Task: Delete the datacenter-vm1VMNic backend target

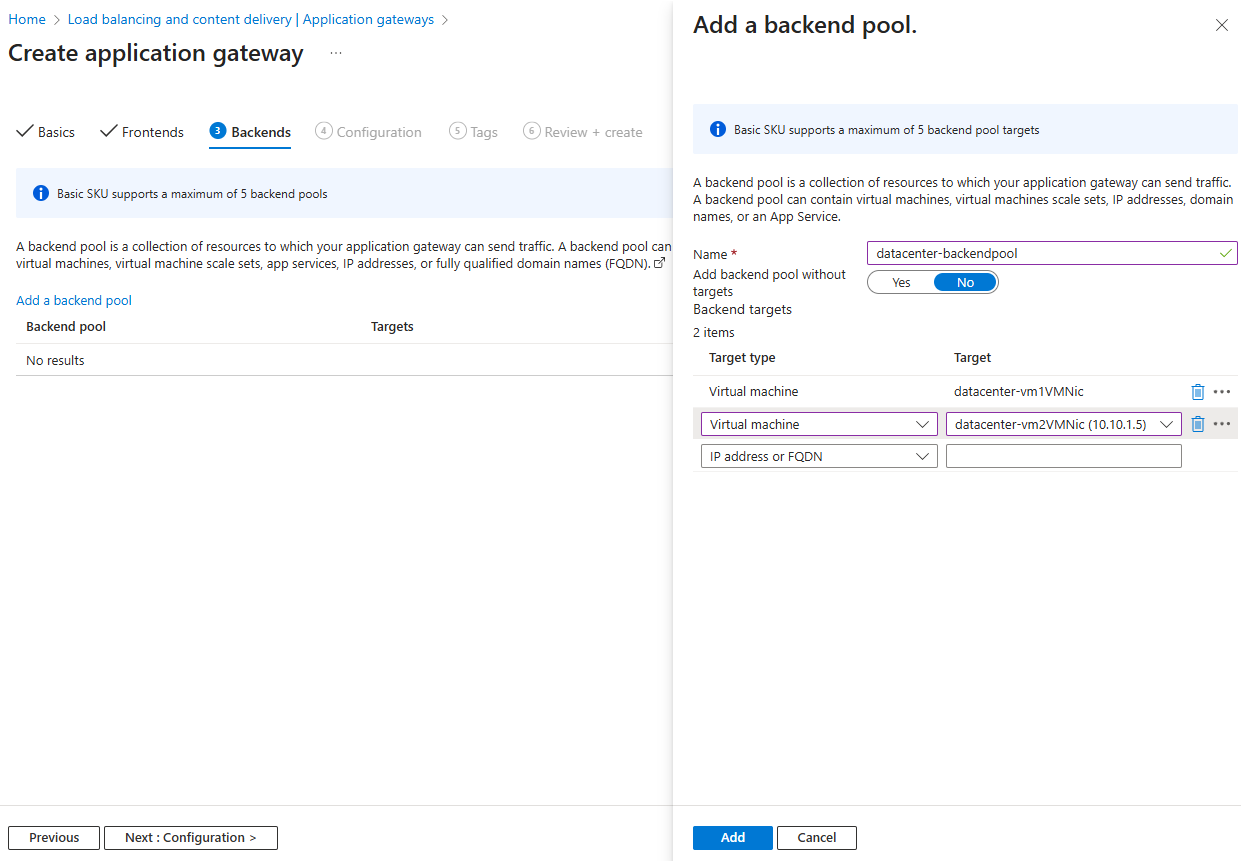Action: [x=1198, y=392]
